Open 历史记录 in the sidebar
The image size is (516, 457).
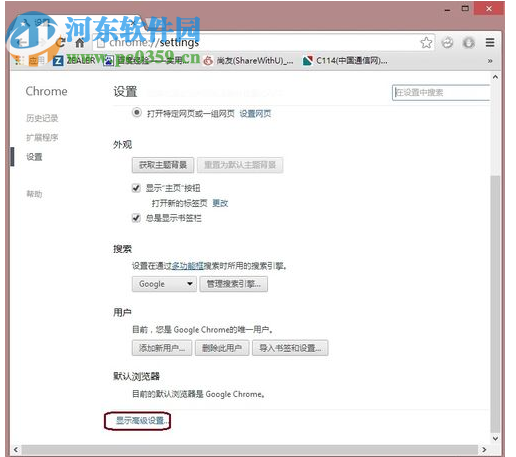42,118
